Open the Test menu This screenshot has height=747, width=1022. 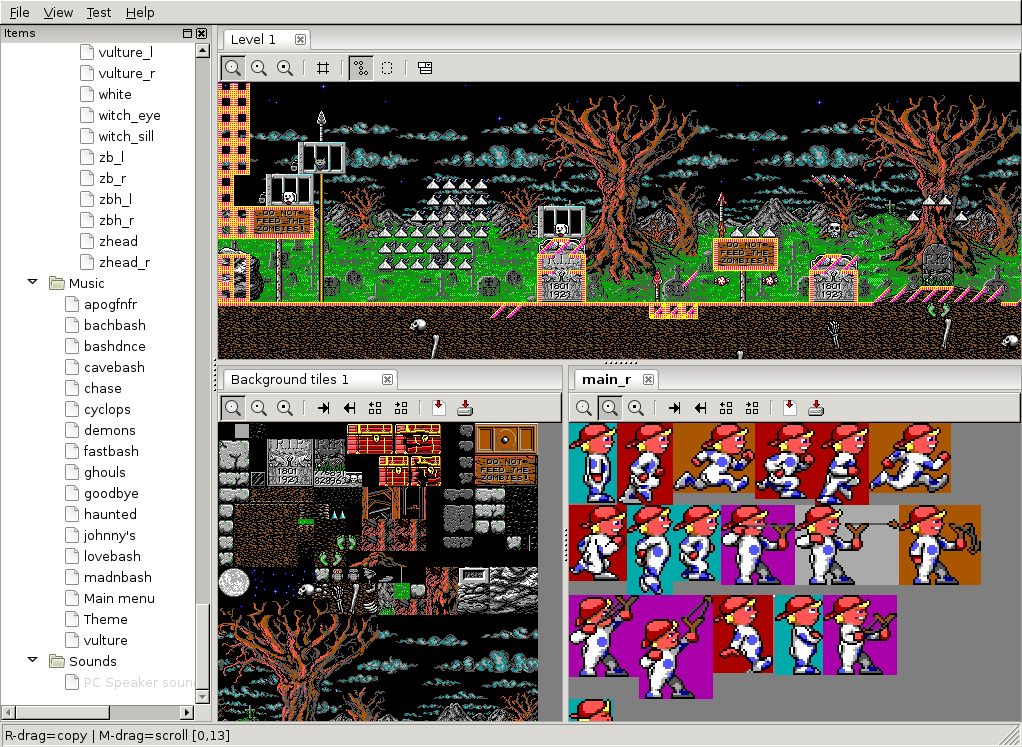(x=99, y=12)
